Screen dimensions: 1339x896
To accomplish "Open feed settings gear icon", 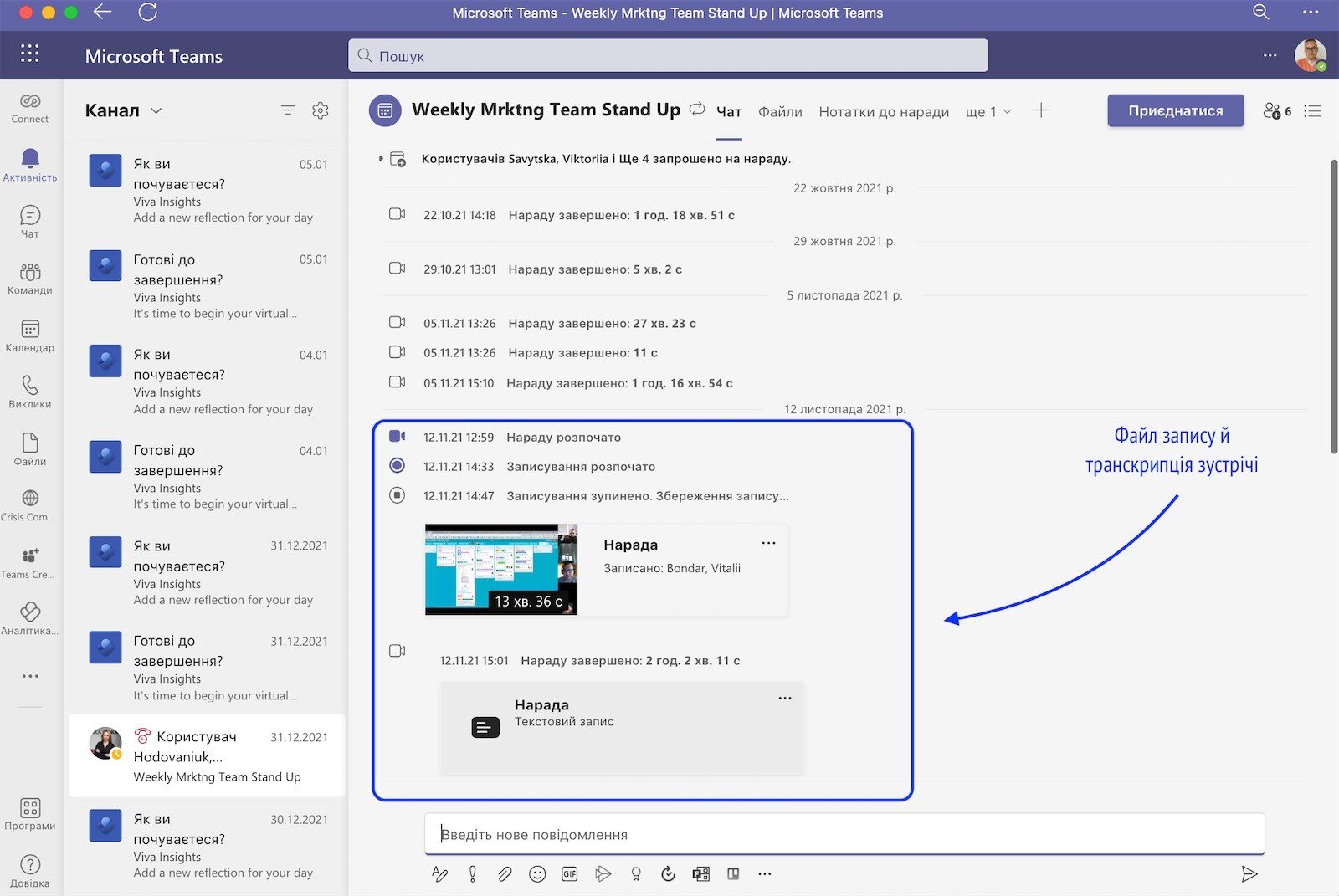I will (x=321, y=110).
